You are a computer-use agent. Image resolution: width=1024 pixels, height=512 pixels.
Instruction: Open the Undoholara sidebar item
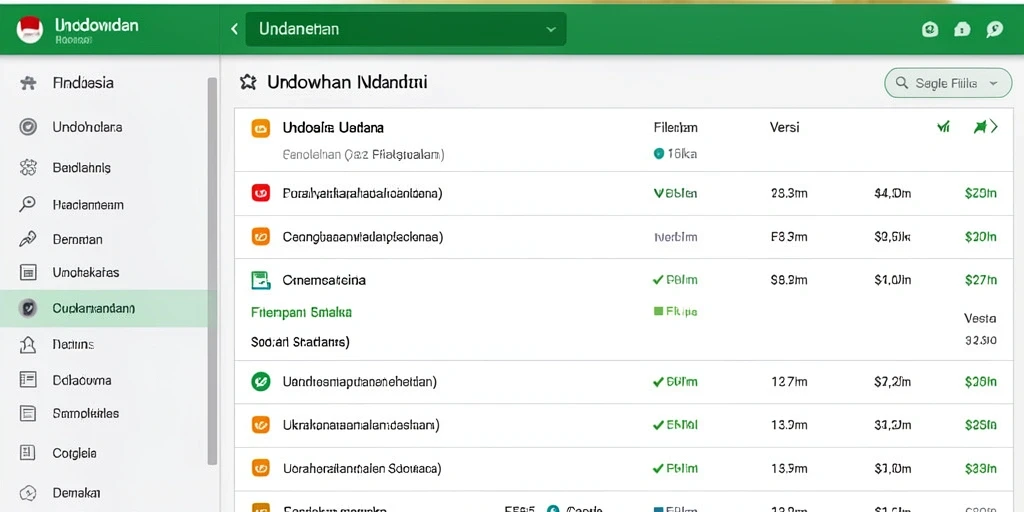coord(87,127)
